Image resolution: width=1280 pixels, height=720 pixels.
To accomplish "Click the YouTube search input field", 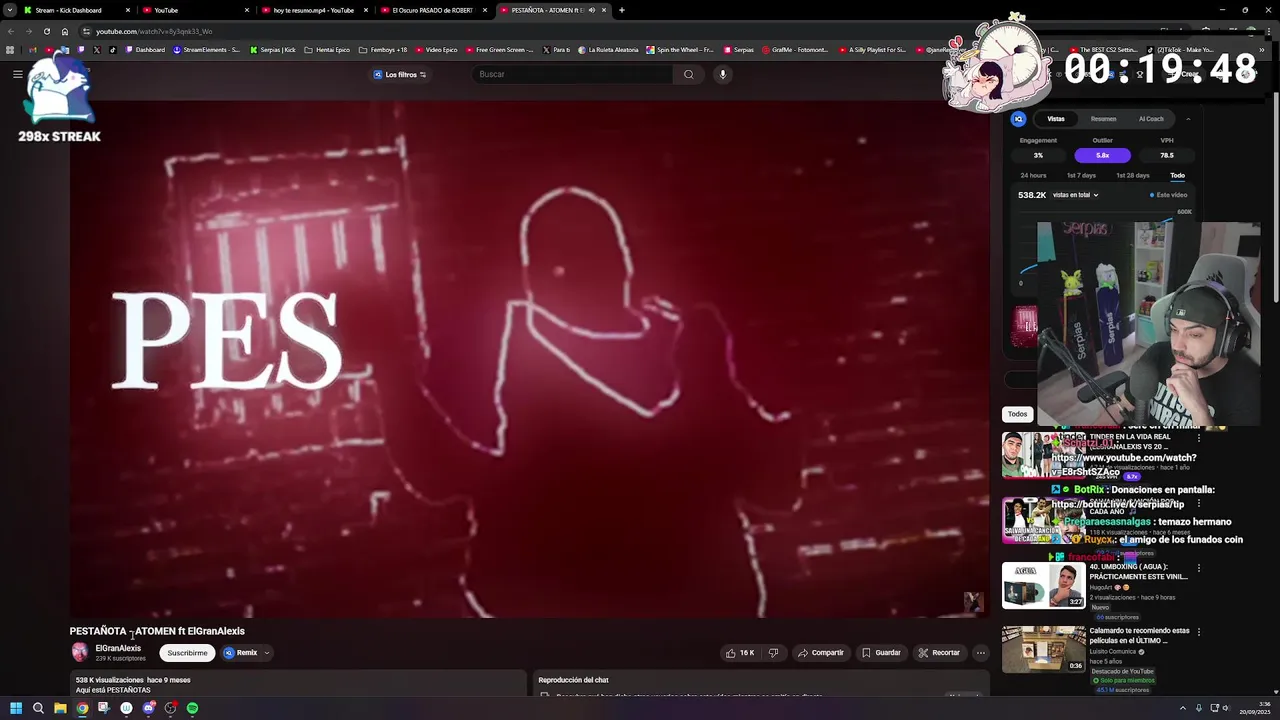I will tap(574, 74).
